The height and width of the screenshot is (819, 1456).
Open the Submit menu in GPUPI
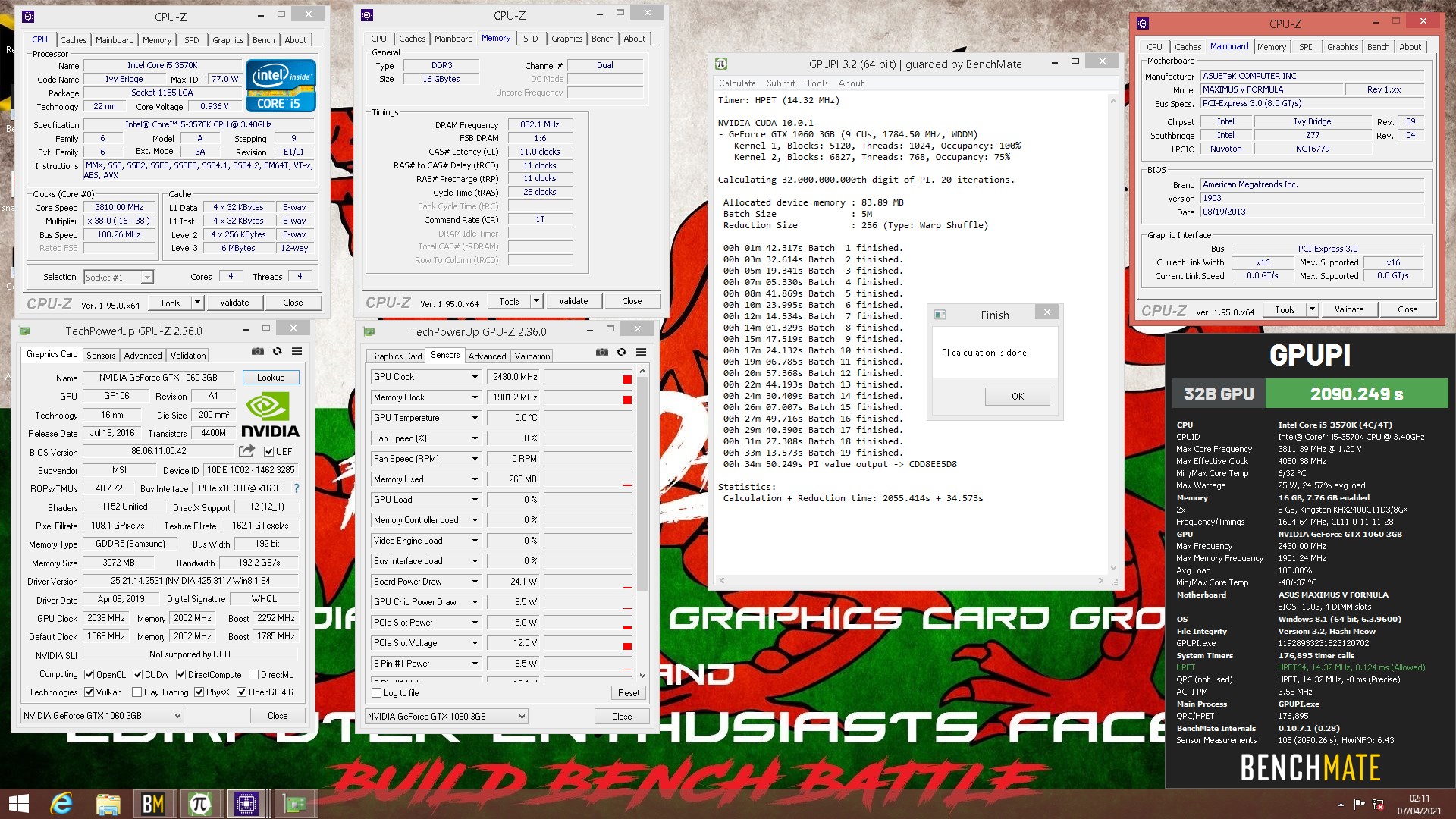(x=781, y=83)
